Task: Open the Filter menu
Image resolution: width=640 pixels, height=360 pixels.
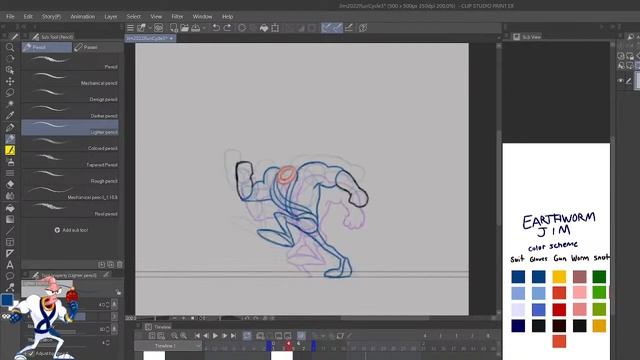Action: (x=177, y=17)
